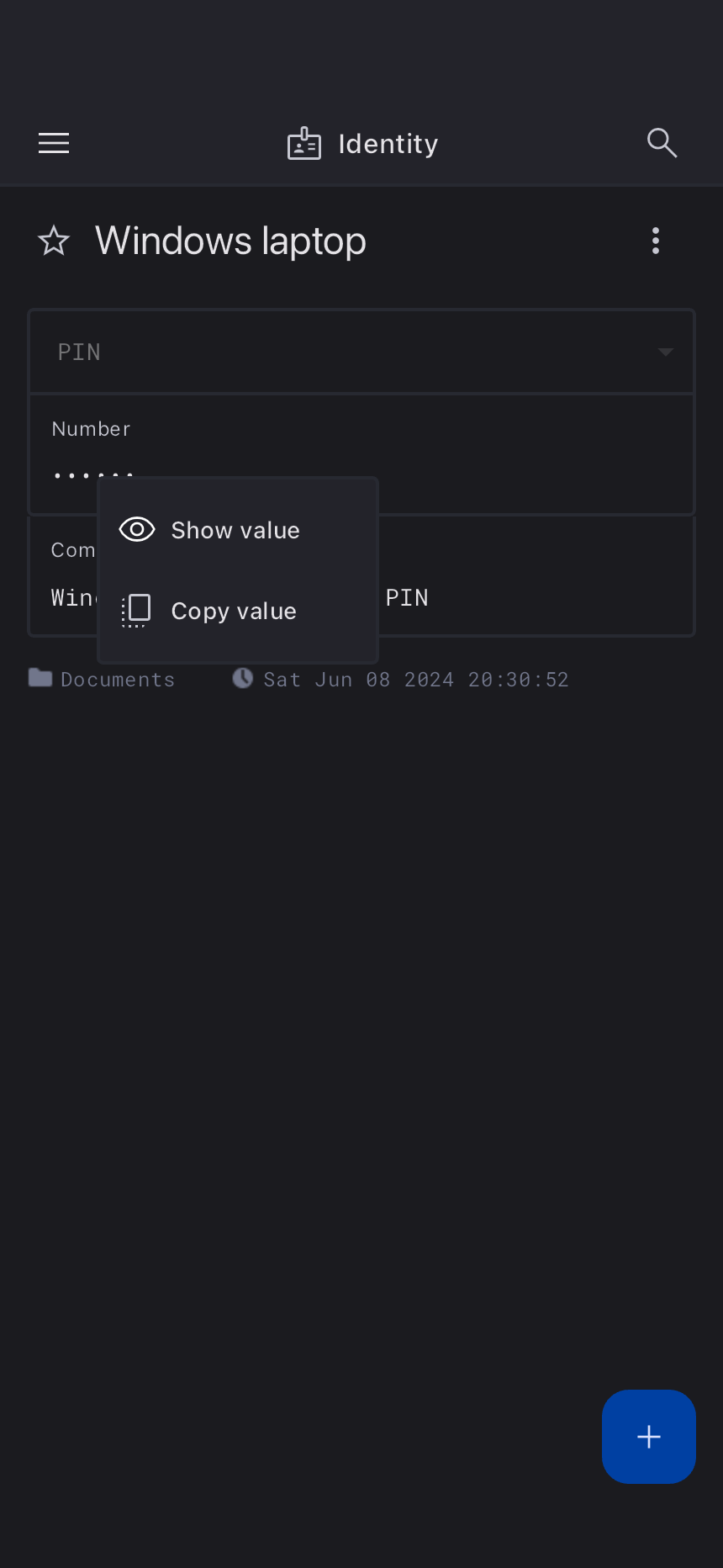Select the Show value menu entry
Screen dimensions: 723x1568
click(235, 530)
